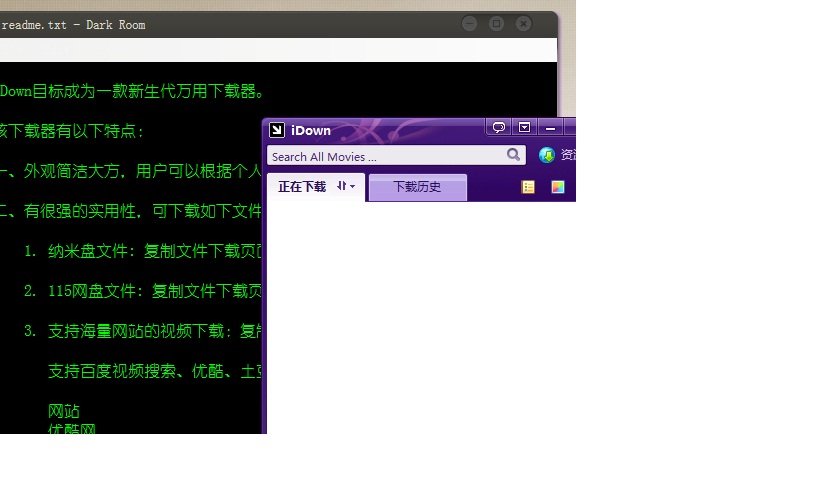Screen dimensions: 823x480
Task: Open the feedback speech bubble icon in iDown
Action: [x=498, y=127]
